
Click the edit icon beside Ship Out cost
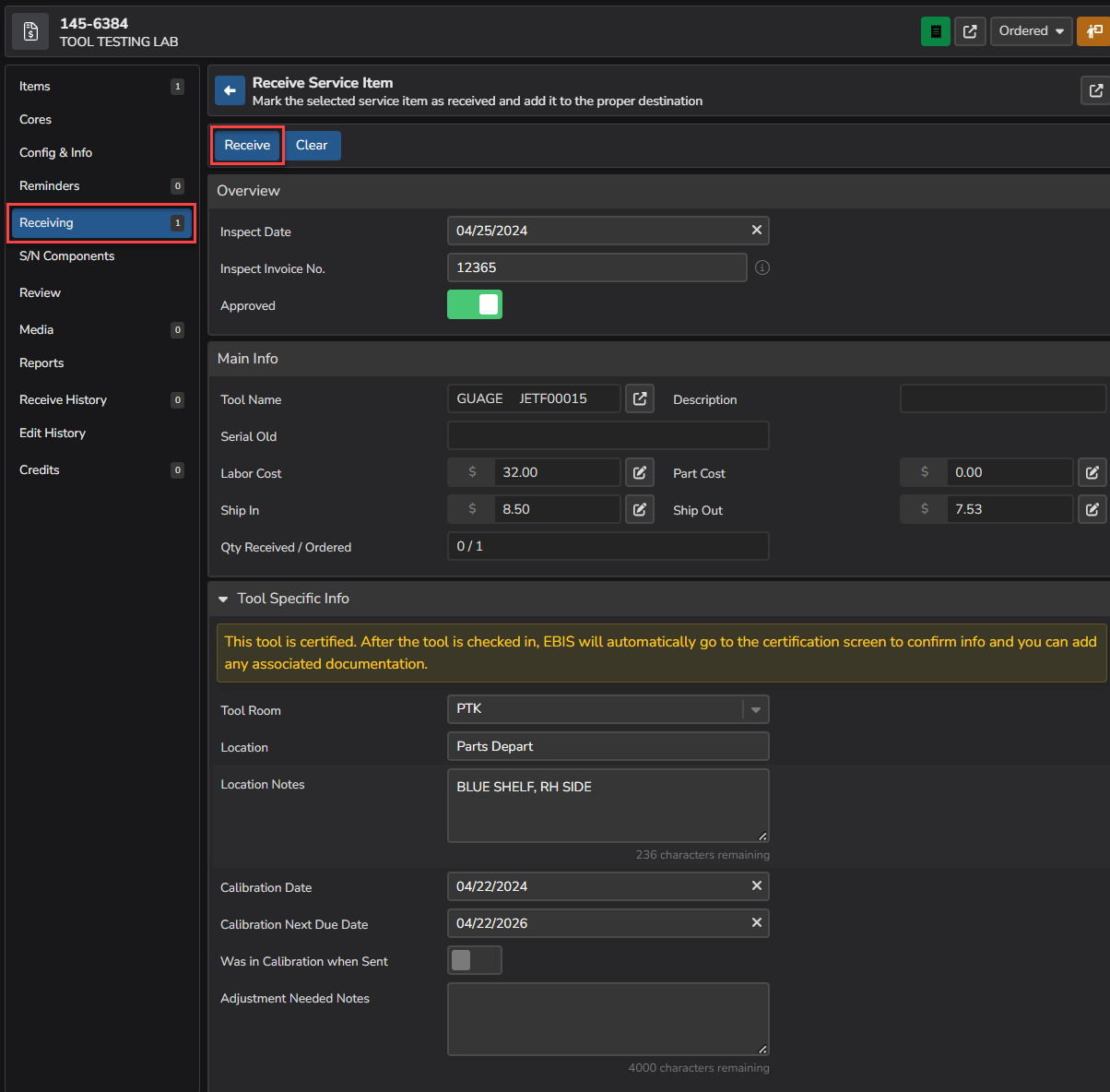tap(1092, 508)
